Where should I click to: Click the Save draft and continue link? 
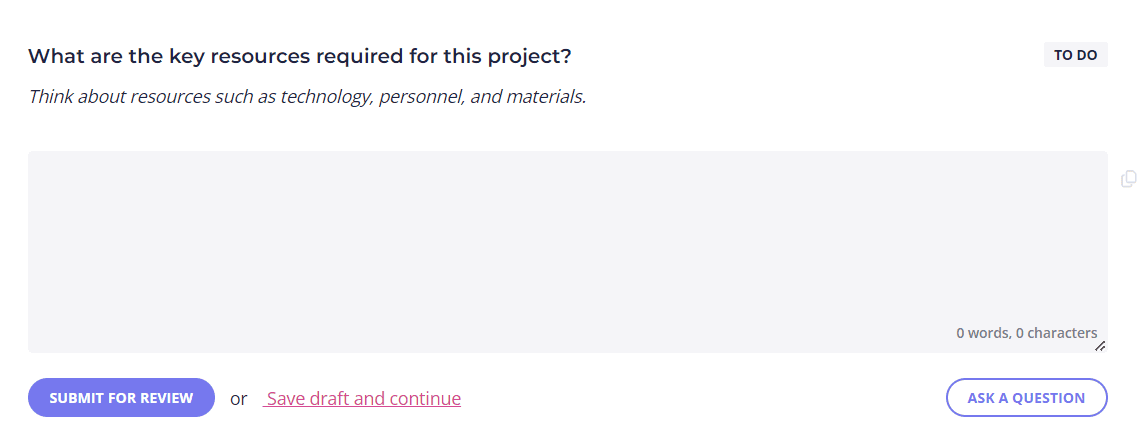tap(362, 398)
